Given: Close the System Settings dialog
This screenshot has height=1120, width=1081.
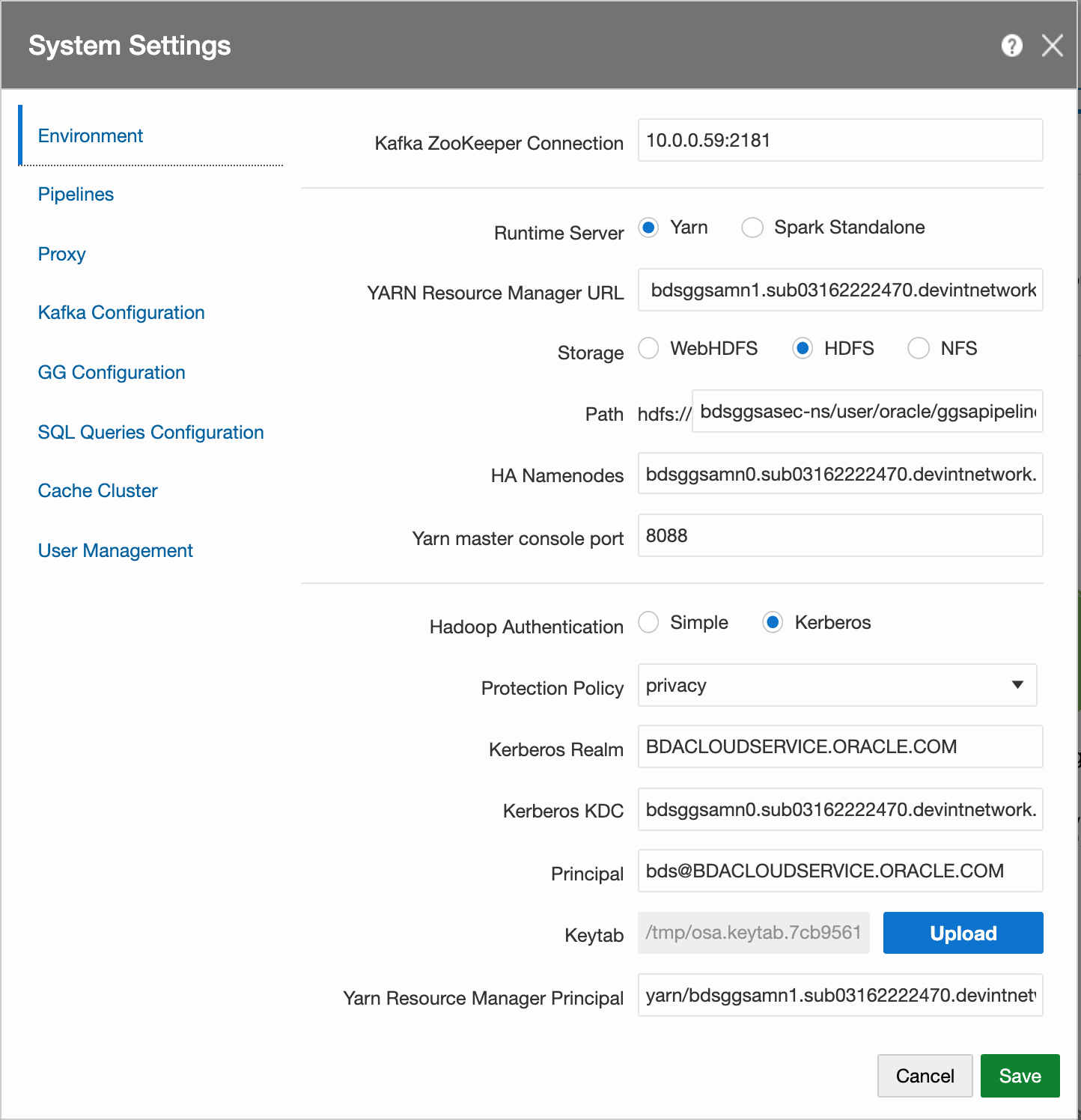Looking at the screenshot, I should point(1053,46).
